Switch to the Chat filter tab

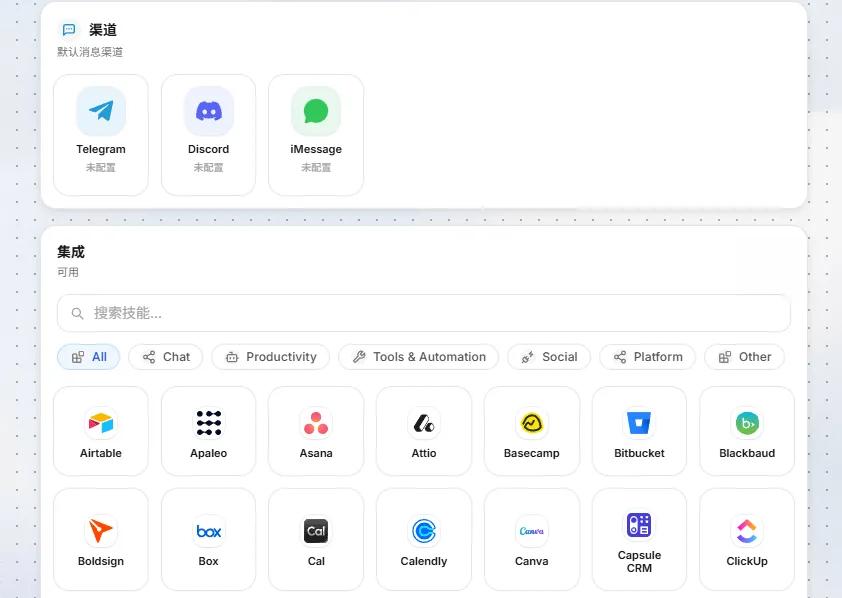(x=166, y=357)
